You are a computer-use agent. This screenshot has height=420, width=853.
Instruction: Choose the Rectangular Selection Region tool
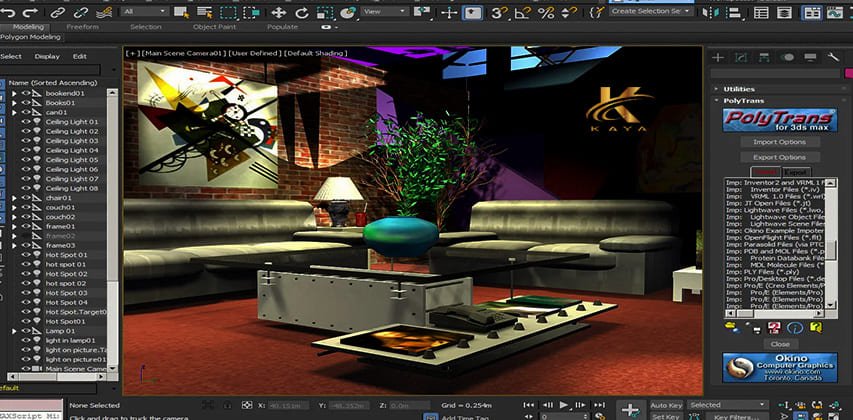point(228,12)
